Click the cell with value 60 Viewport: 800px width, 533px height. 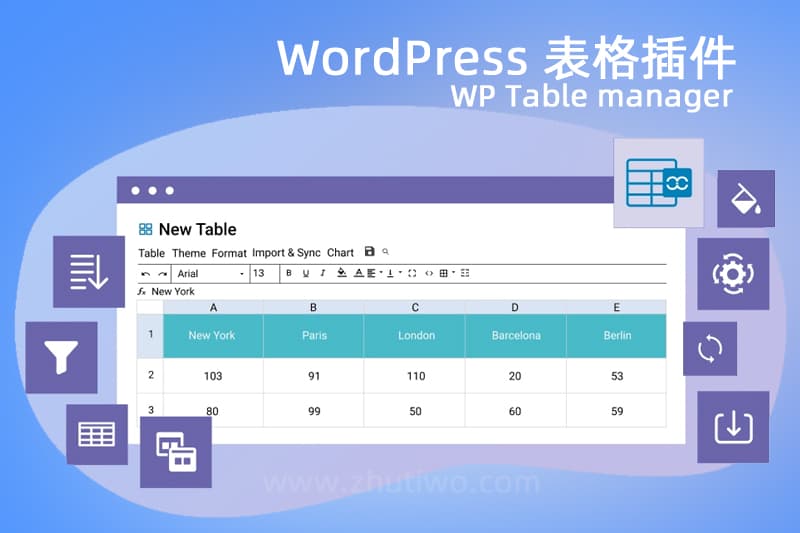point(515,411)
